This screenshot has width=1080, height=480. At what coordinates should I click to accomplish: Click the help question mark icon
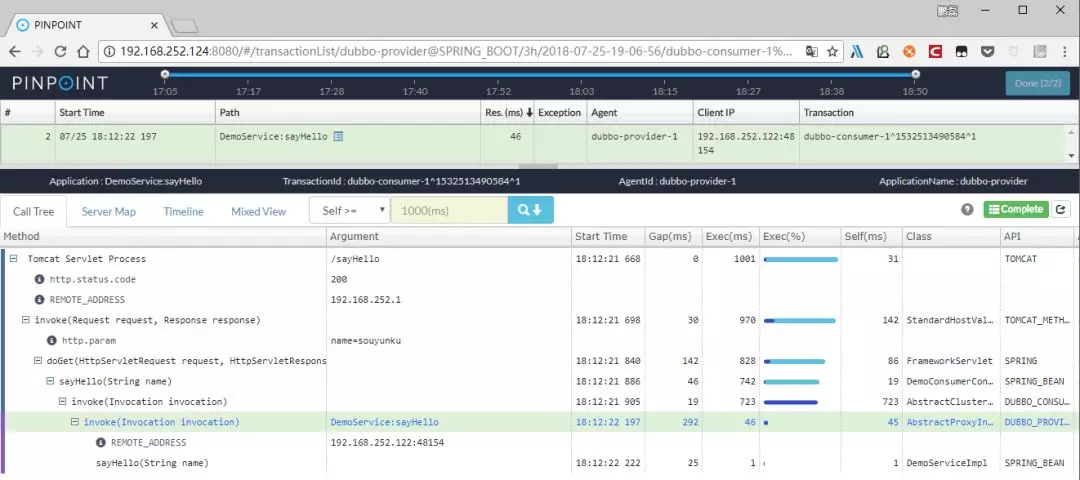point(967,209)
